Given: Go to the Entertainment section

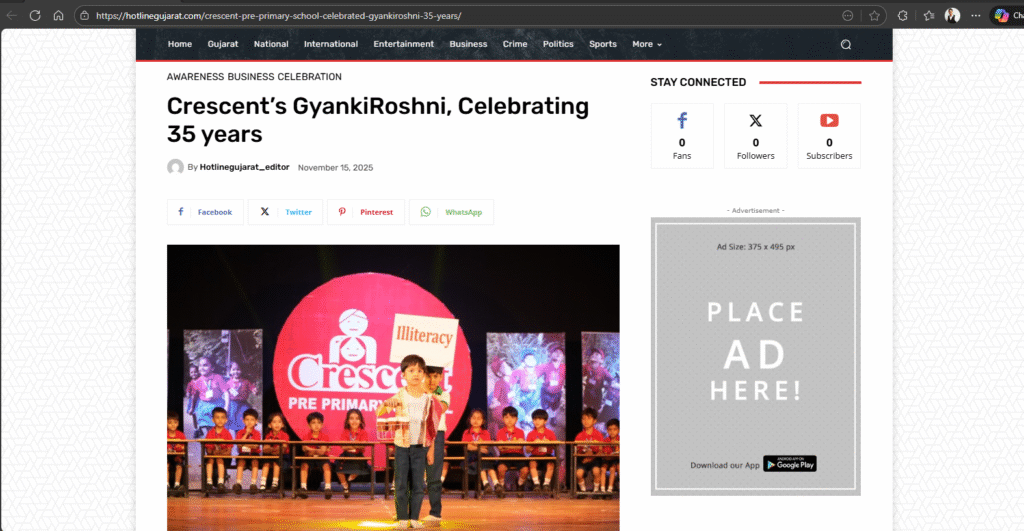Looking at the screenshot, I should point(403,44).
